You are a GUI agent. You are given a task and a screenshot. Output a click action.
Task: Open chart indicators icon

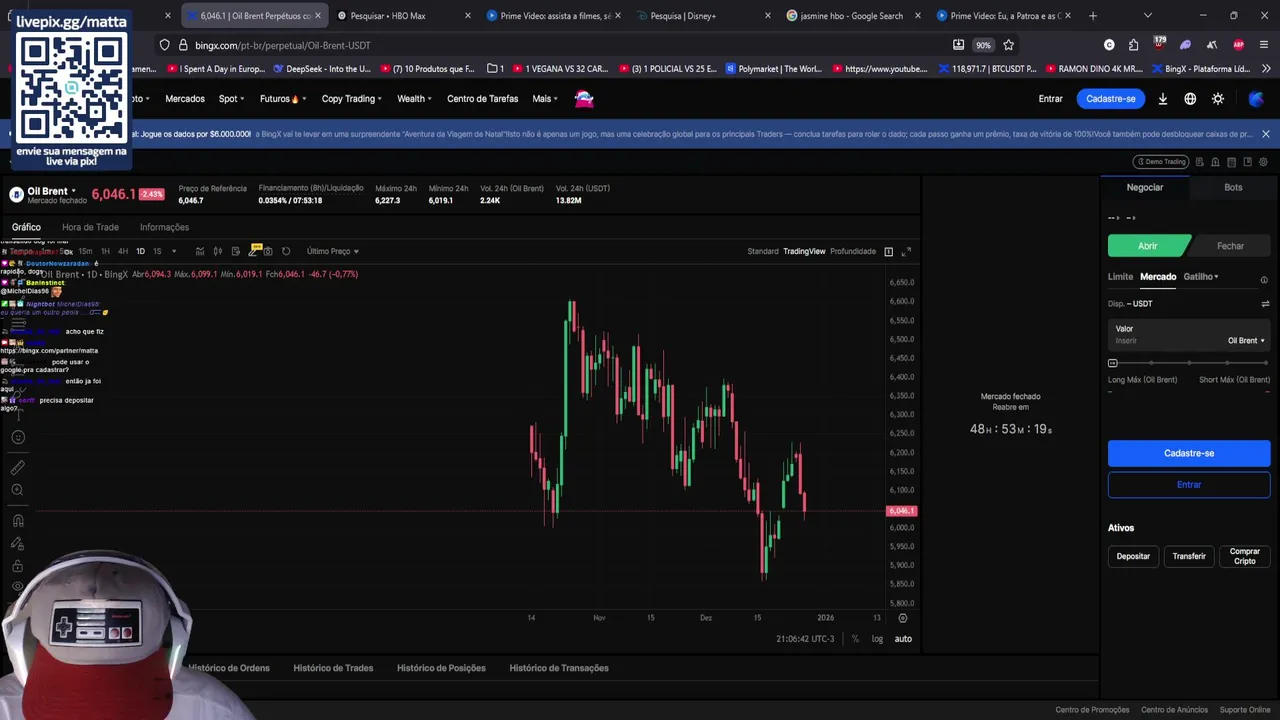click(x=200, y=251)
